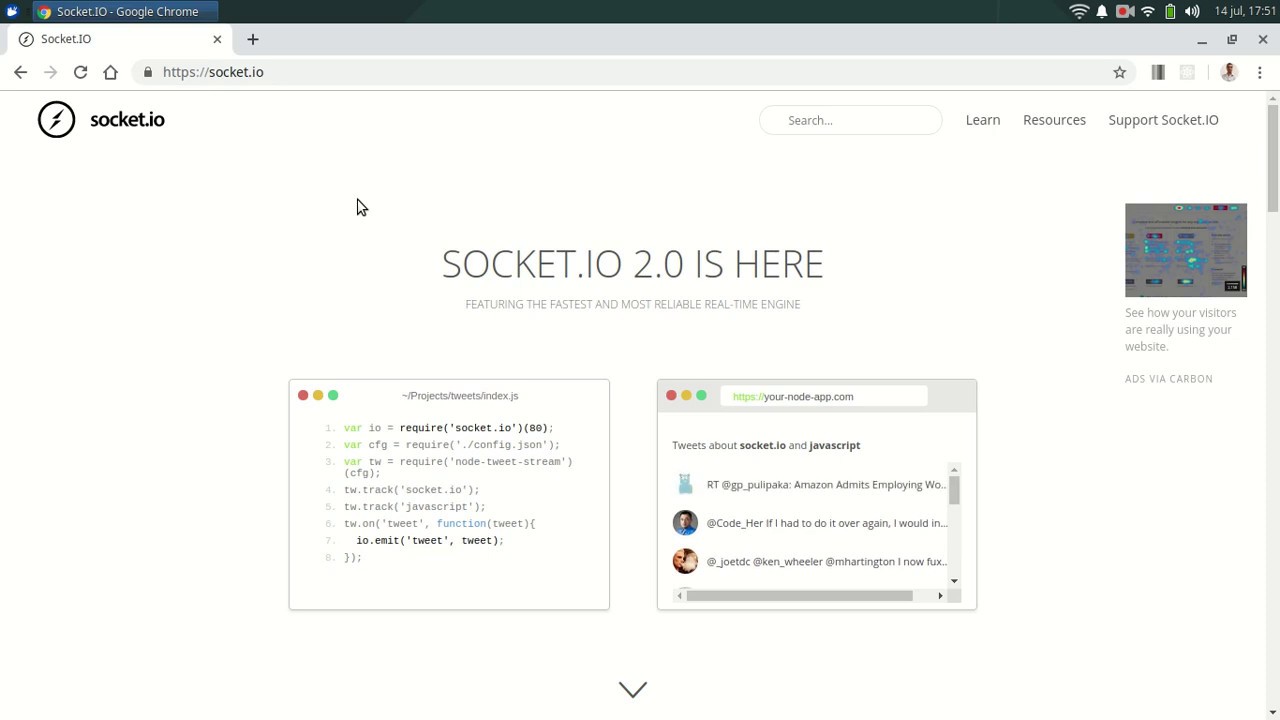Click the red dot on browser demo window
The image size is (1280, 720).
(671, 396)
